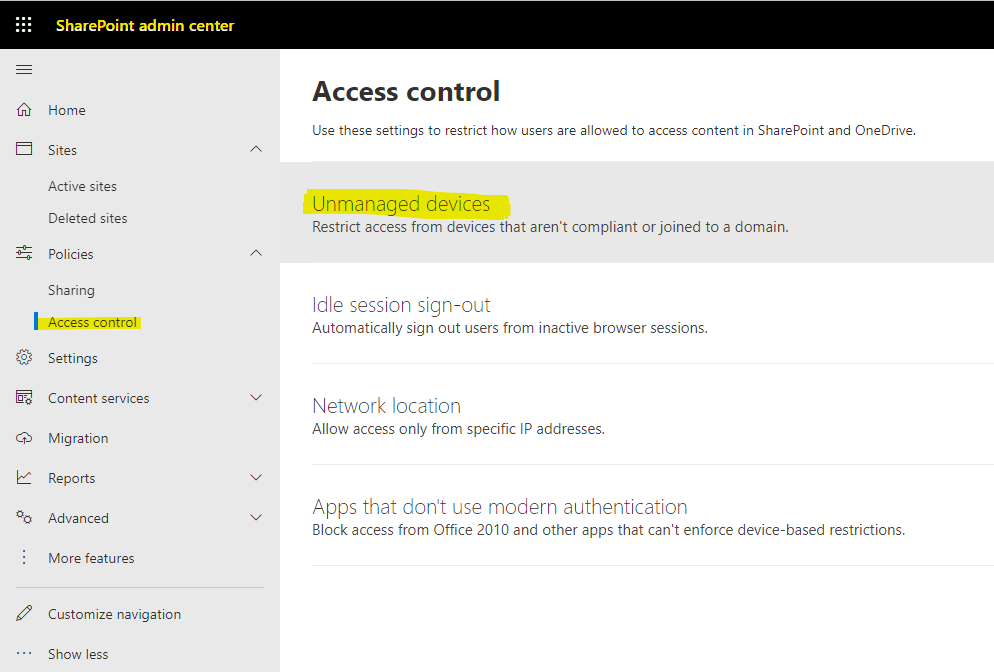Open Settings in navigation

73,358
